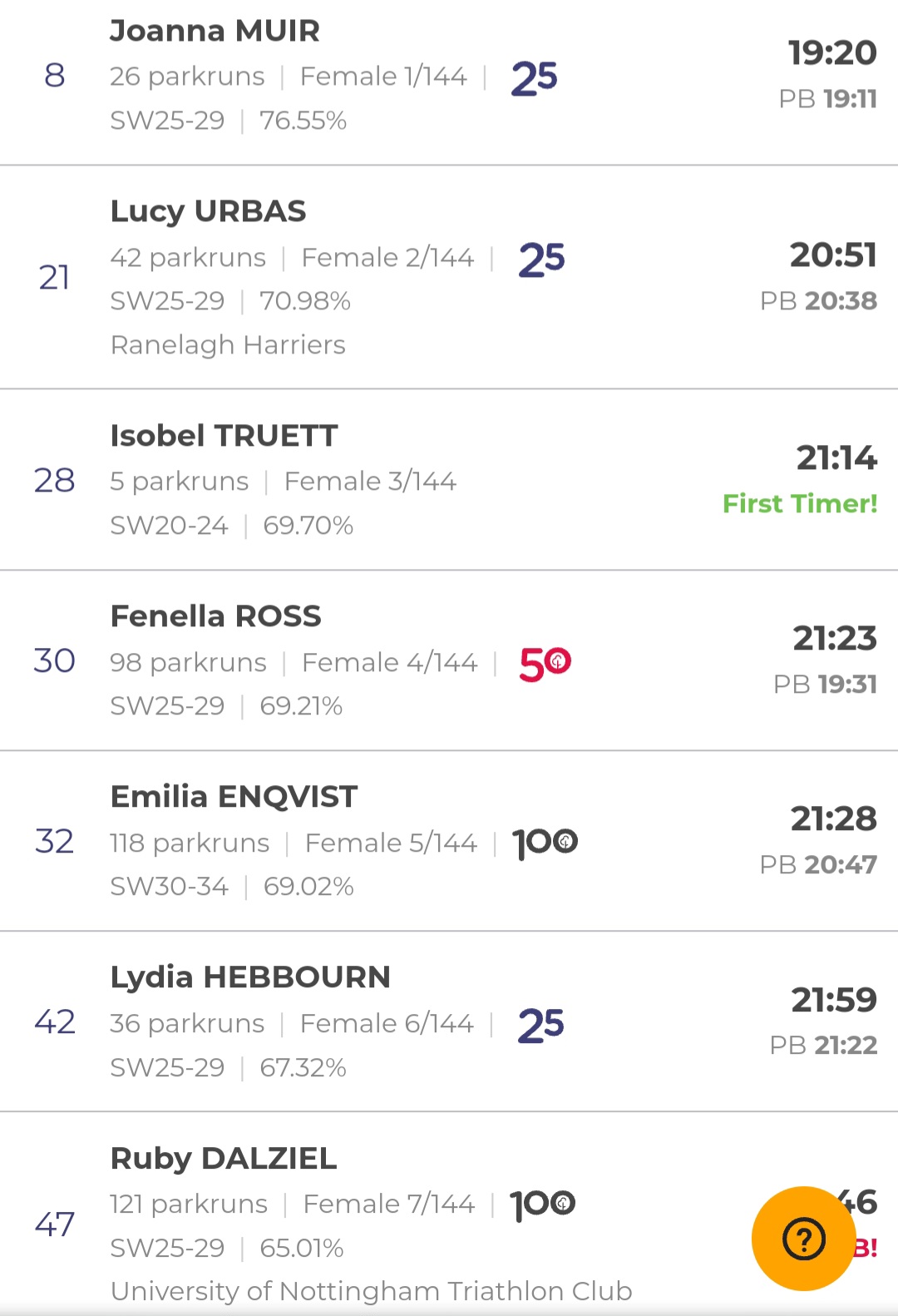Open Joanna MUIR's runner profile
This screenshot has height=1316, width=898.
215,31
